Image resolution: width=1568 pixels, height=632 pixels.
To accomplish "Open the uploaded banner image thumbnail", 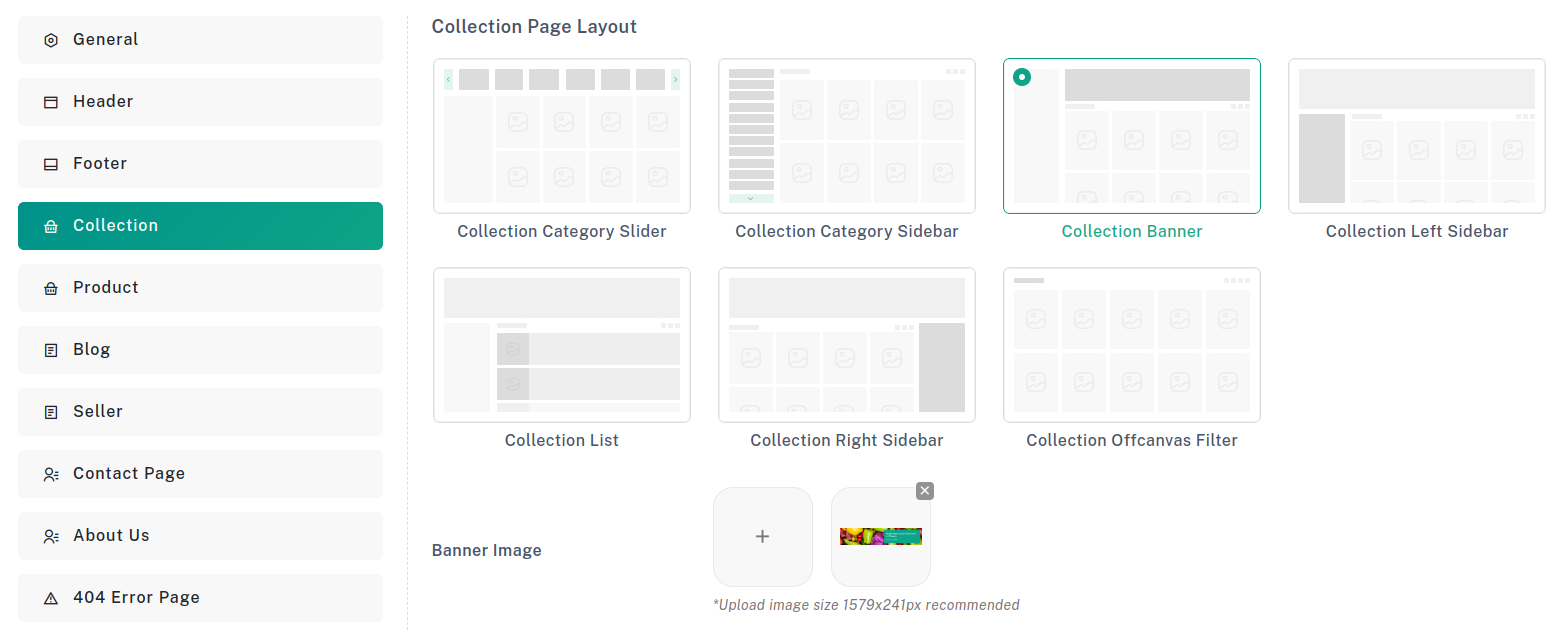I will pyautogui.click(x=880, y=537).
